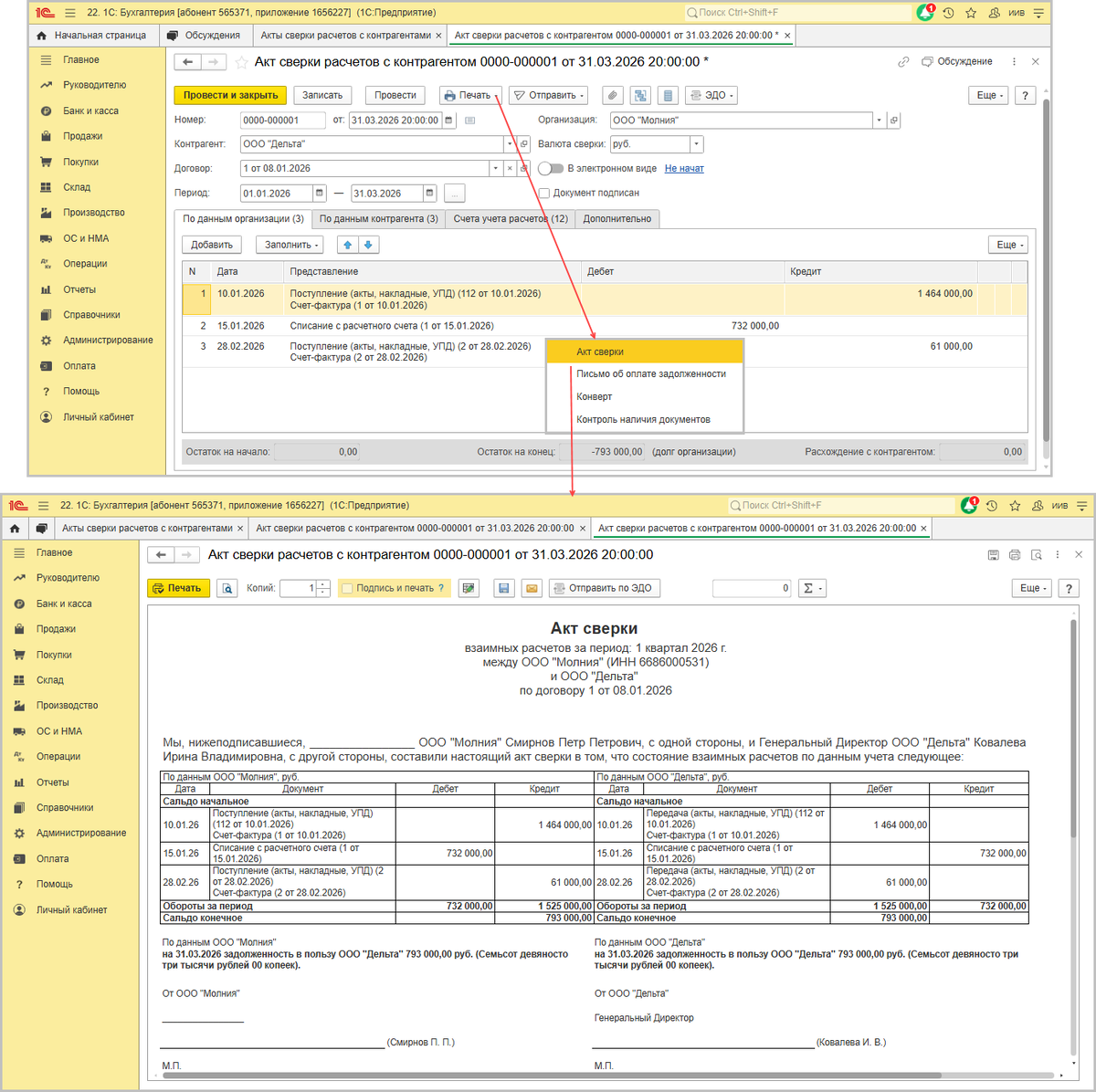Click the Добавить button
The image size is (1096, 1092).
point(212,245)
